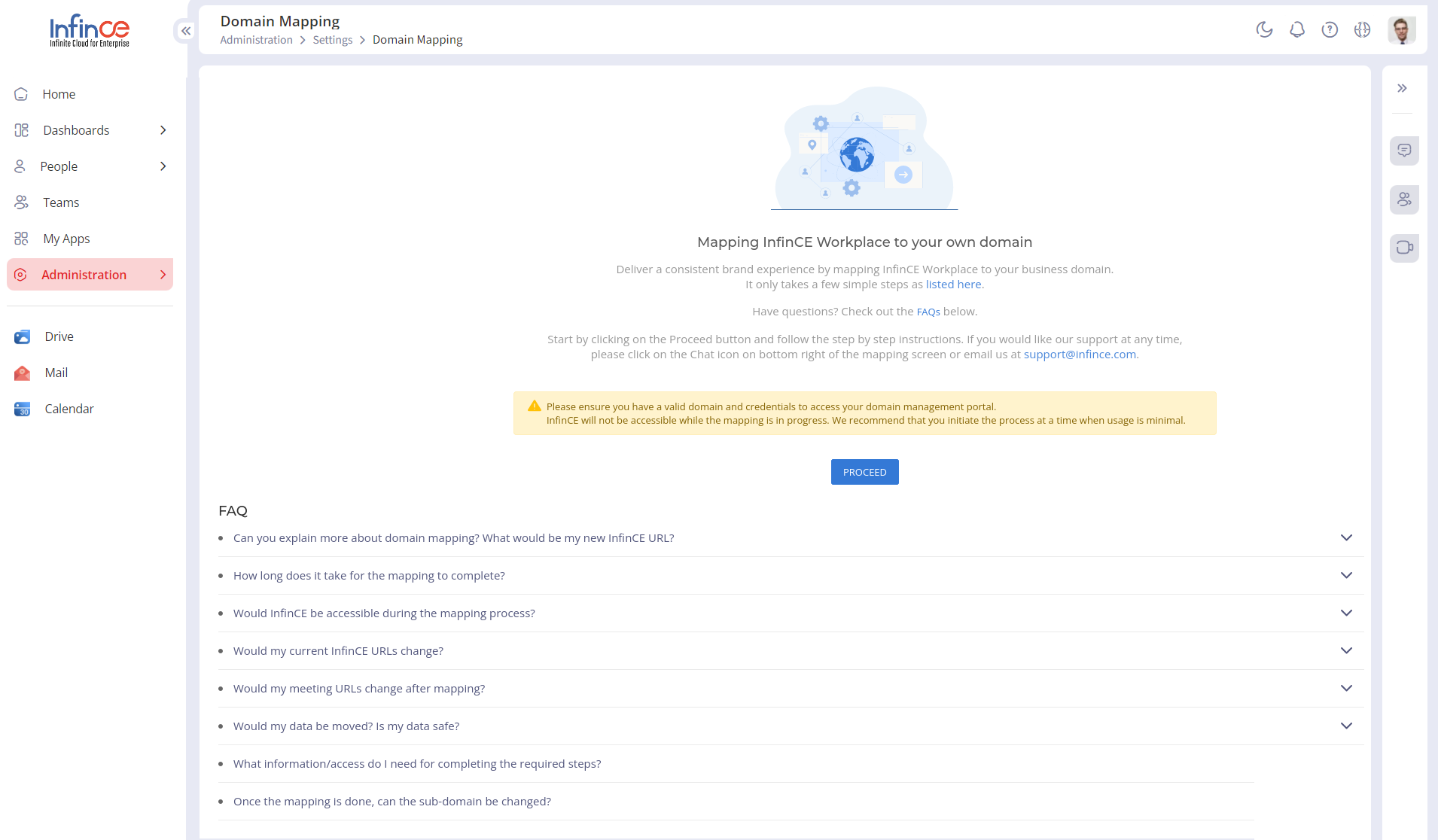Expand the right sidebar panel

coord(1403,88)
